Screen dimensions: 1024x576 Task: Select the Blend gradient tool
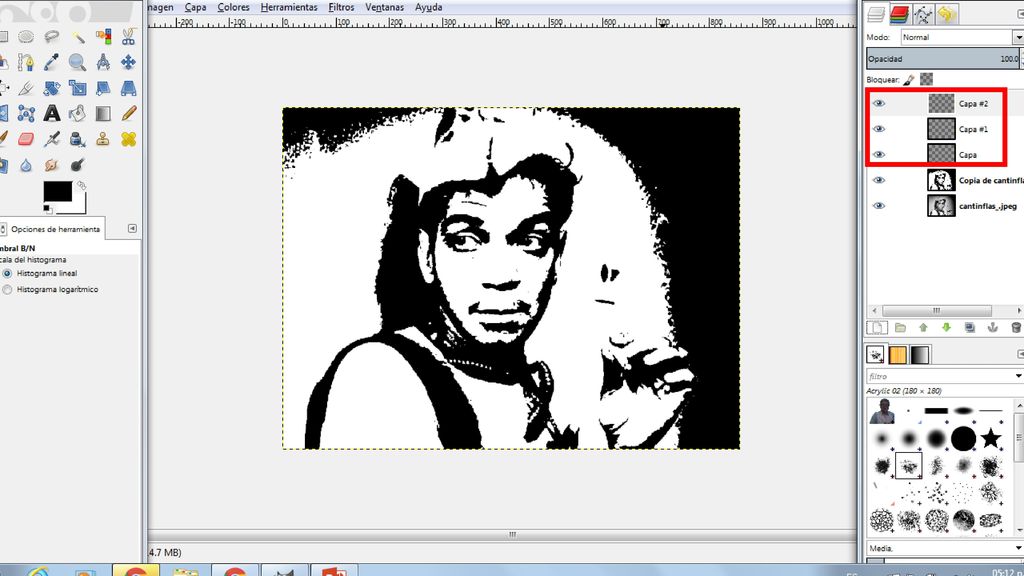(103, 114)
